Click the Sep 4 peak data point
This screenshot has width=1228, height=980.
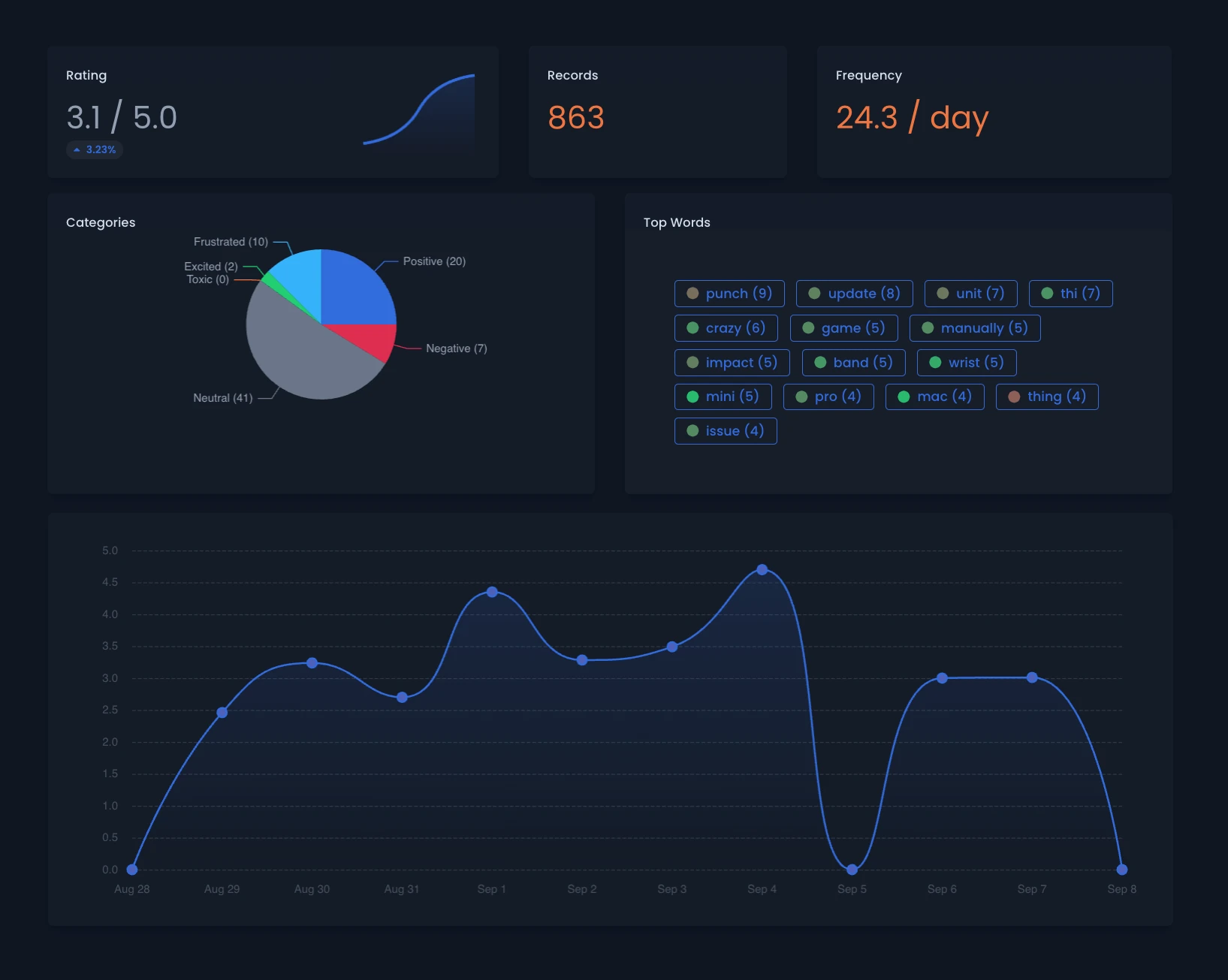762,570
